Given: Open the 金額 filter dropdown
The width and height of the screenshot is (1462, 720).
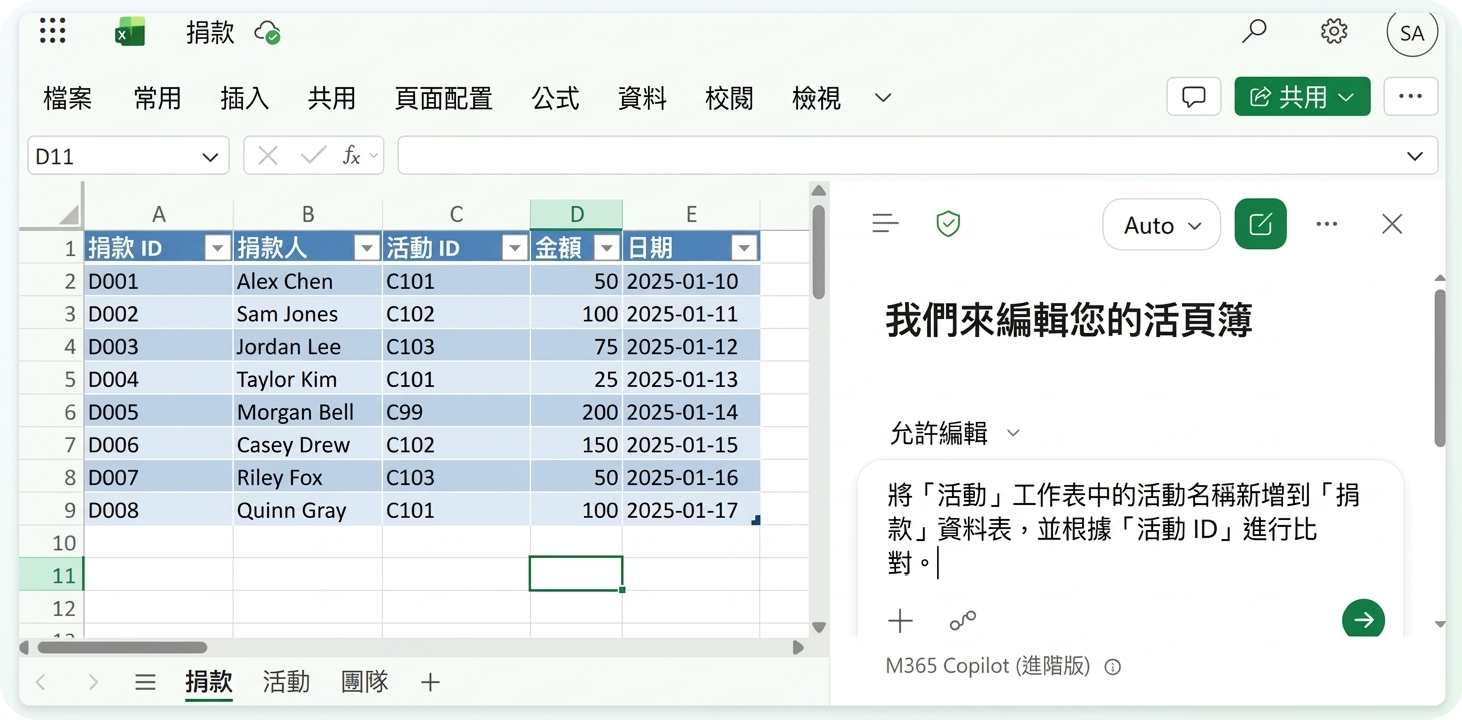Looking at the screenshot, I should 607,248.
